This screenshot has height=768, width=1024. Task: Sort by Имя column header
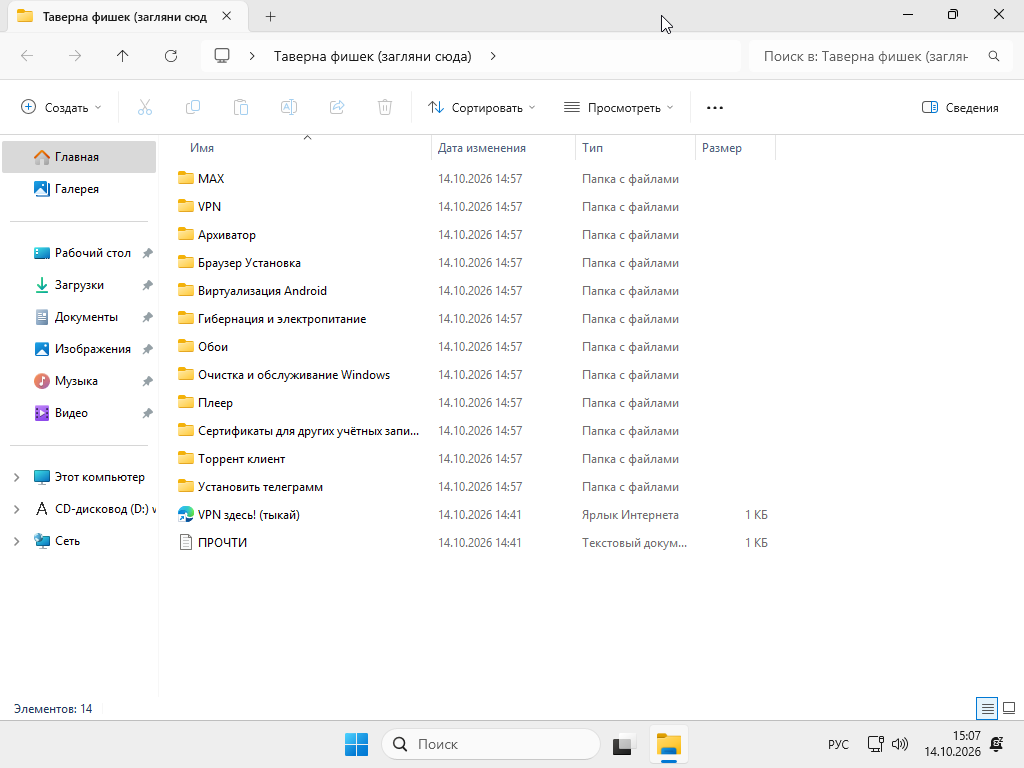point(300,148)
